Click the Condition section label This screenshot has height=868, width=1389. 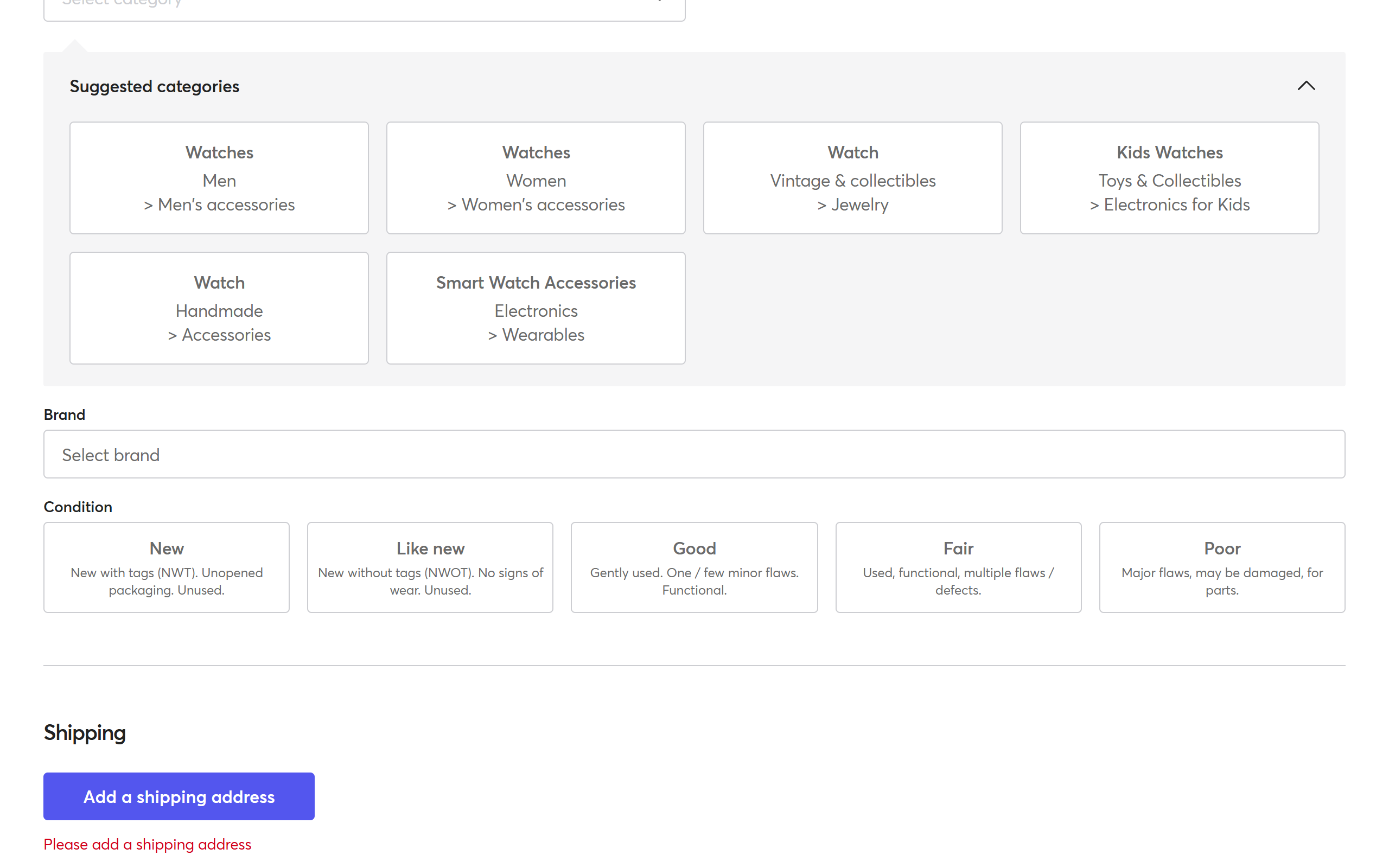tap(78, 507)
